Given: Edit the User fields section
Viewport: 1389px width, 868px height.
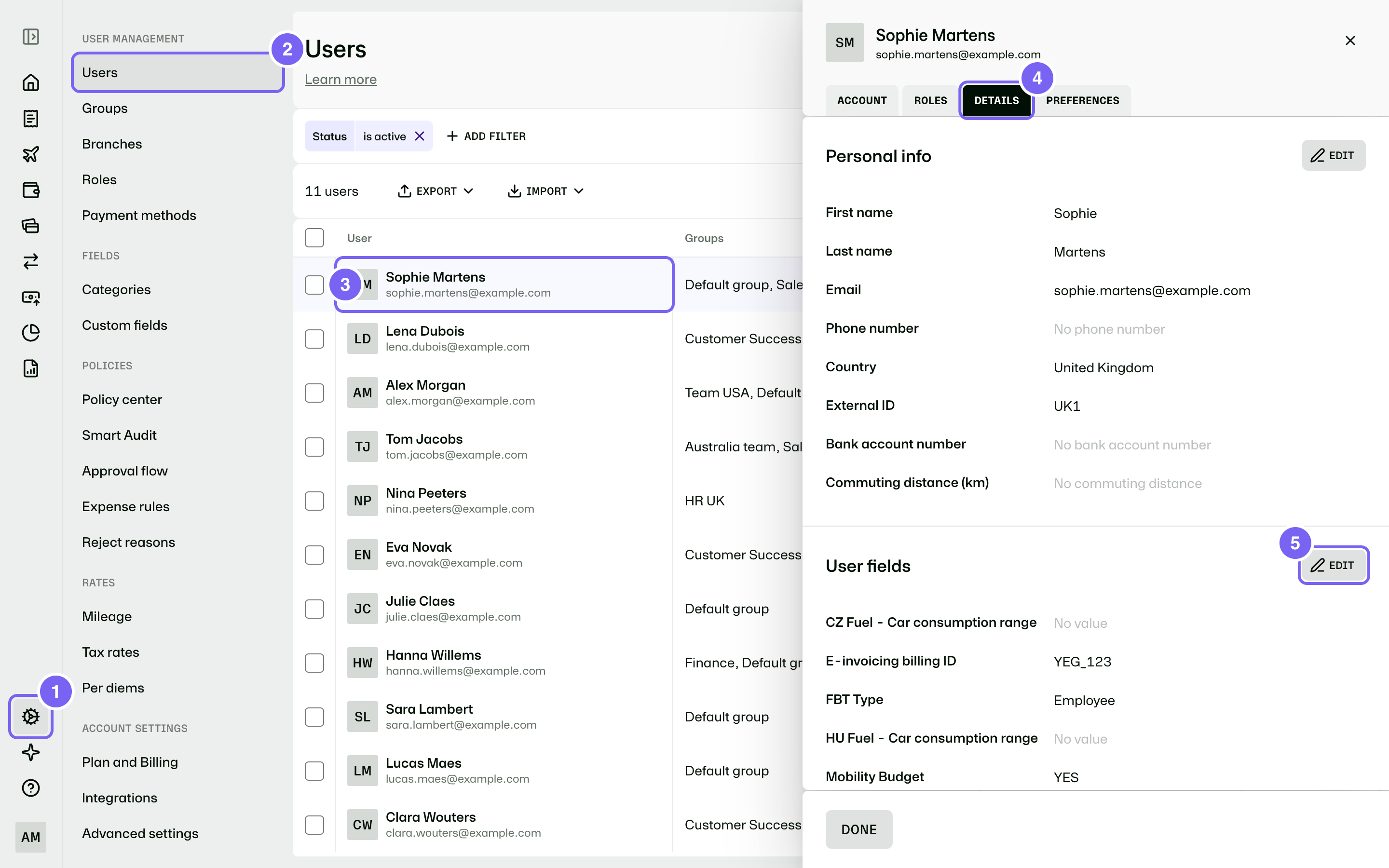Looking at the screenshot, I should pyautogui.click(x=1334, y=565).
